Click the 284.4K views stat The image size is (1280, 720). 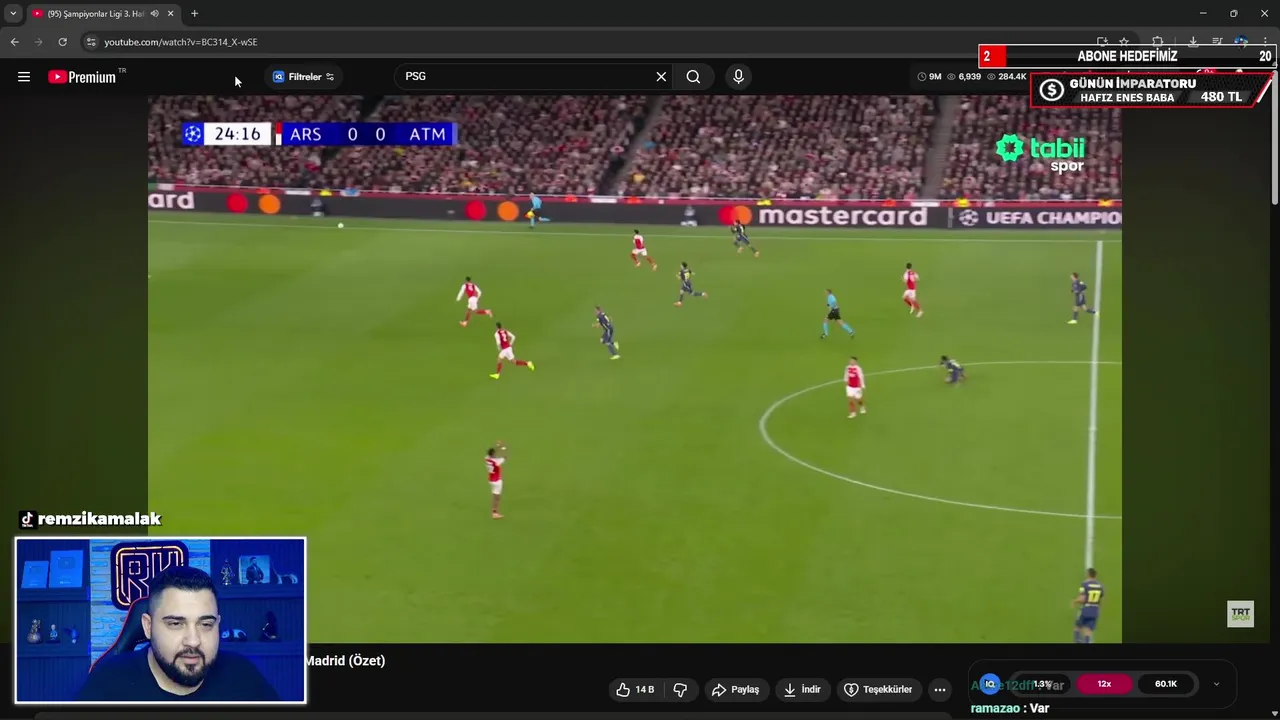click(x=1007, y=77)
